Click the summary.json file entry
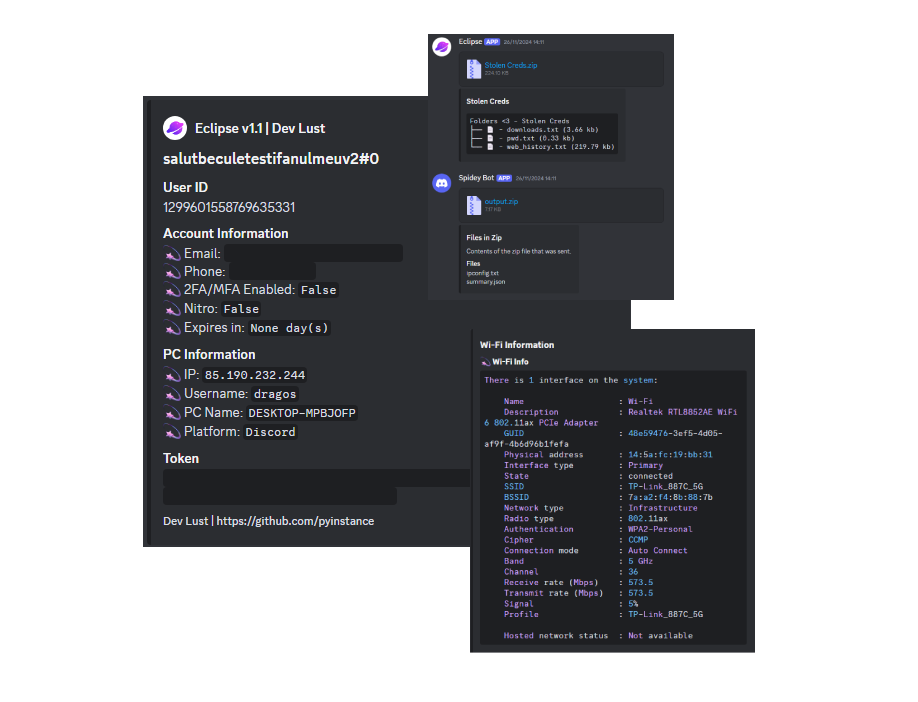Screen dimensions: 918x702 click(x=485, y=282)
